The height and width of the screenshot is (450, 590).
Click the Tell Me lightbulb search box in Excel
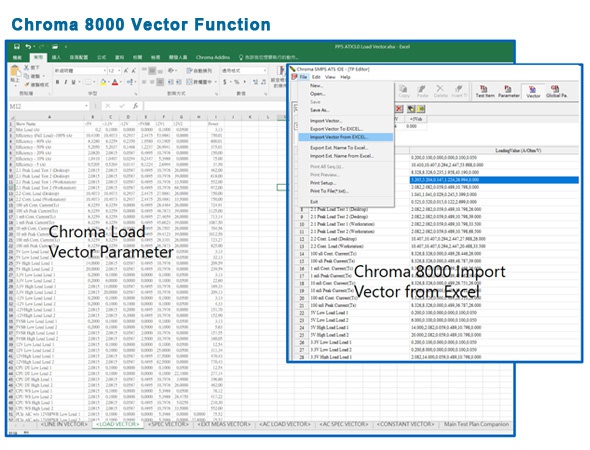click(x=269, y=57)
